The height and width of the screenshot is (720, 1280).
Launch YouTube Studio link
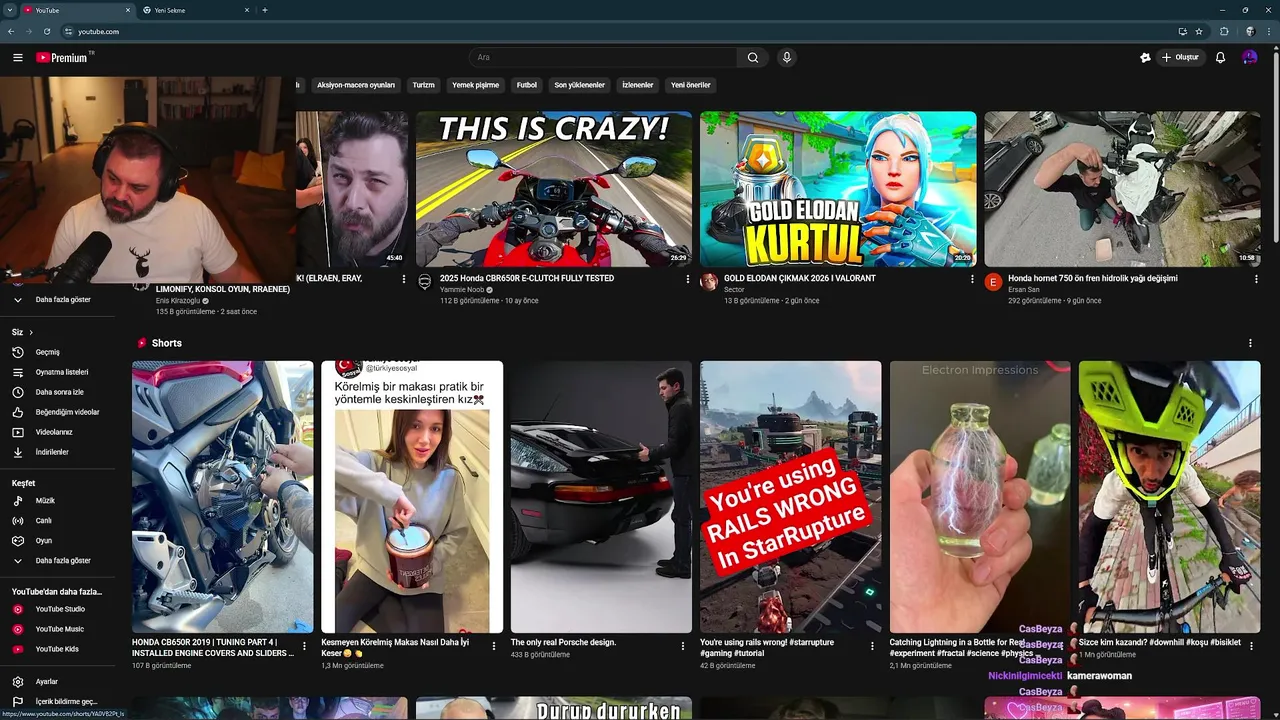60,609
